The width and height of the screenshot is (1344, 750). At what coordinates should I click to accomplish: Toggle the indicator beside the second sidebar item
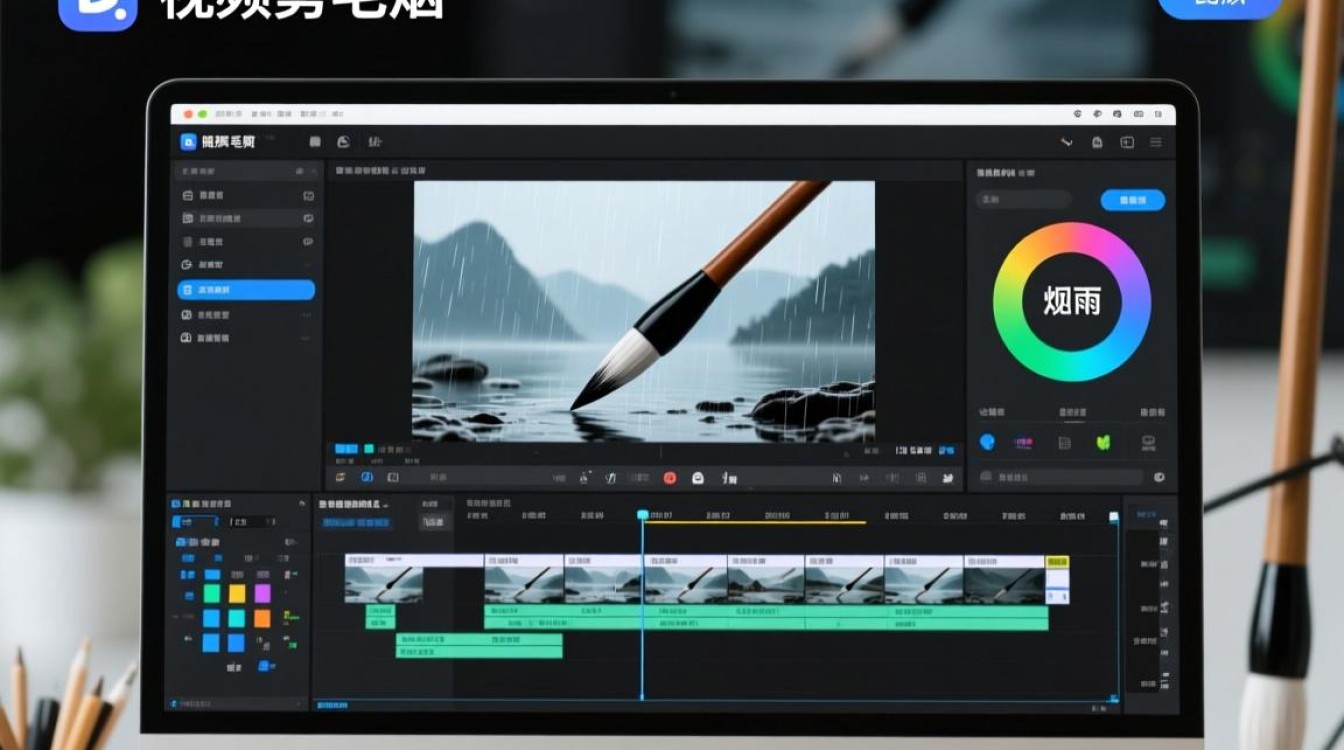pyautogui.click(x=309, y=218)
